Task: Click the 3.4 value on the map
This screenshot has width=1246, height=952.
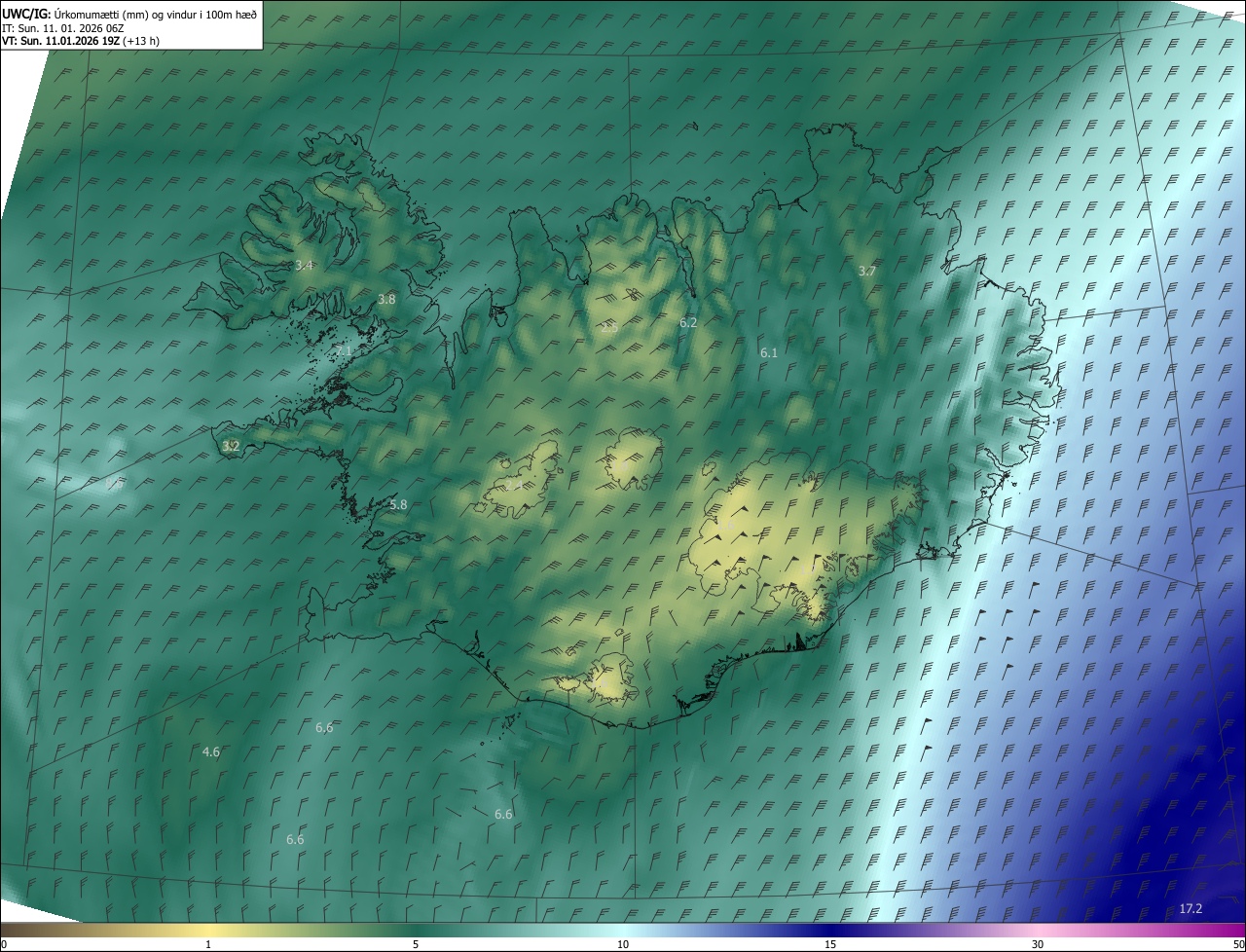Action: point(304,265)
